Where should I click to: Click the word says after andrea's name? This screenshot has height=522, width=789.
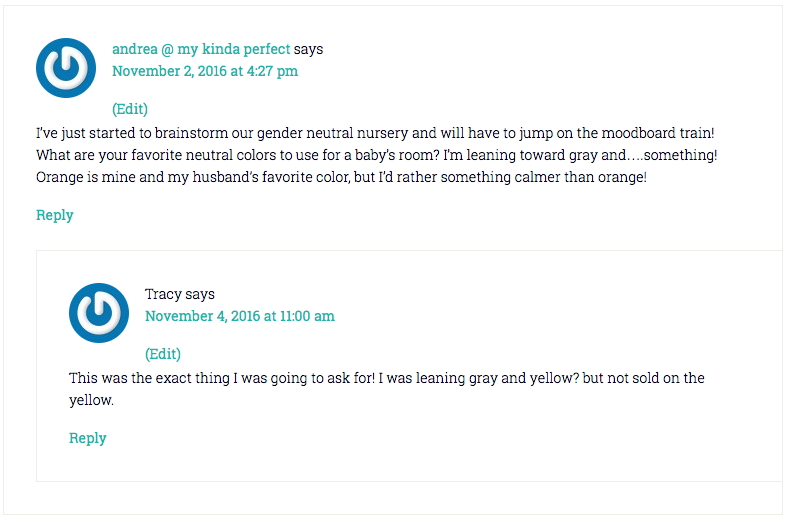[x=308, y=49]
